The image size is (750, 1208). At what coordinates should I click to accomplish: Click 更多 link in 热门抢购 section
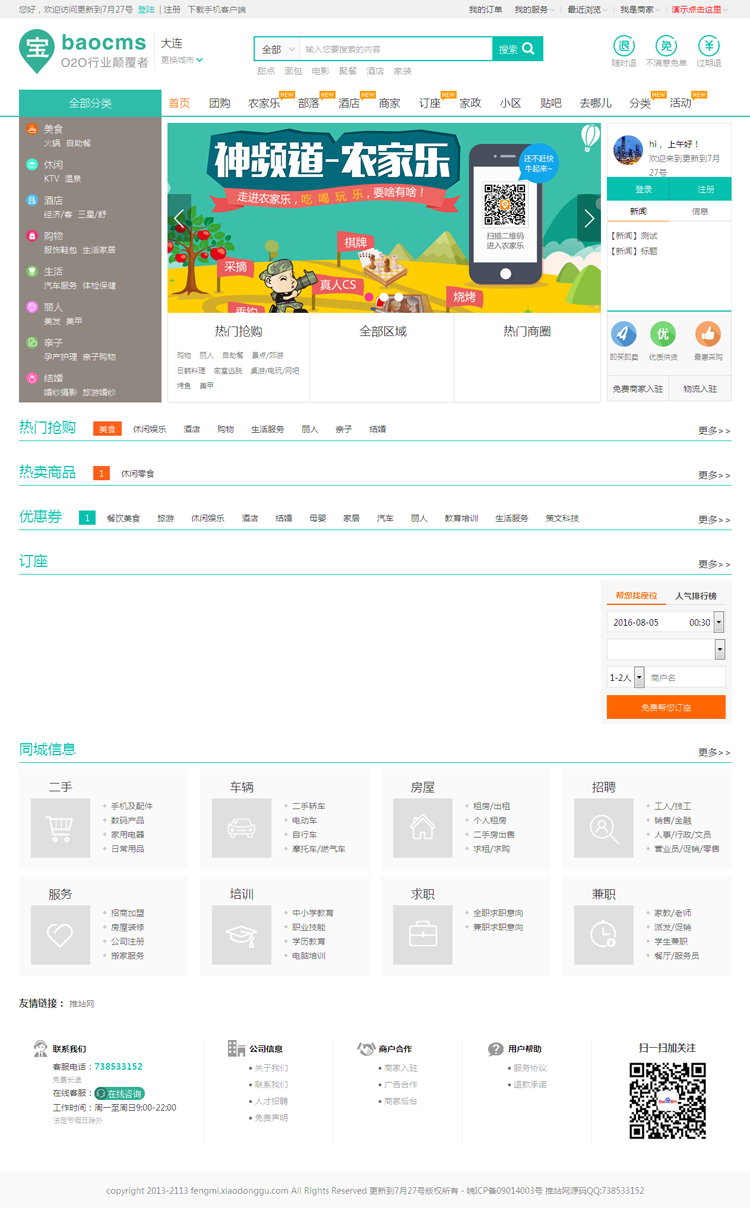714,431
